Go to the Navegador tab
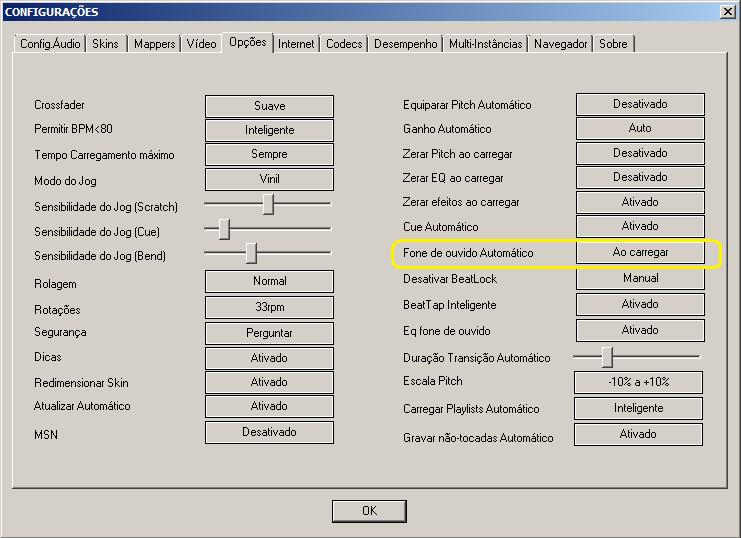This screenshot has width=741, height=538. tap(560, 44)
